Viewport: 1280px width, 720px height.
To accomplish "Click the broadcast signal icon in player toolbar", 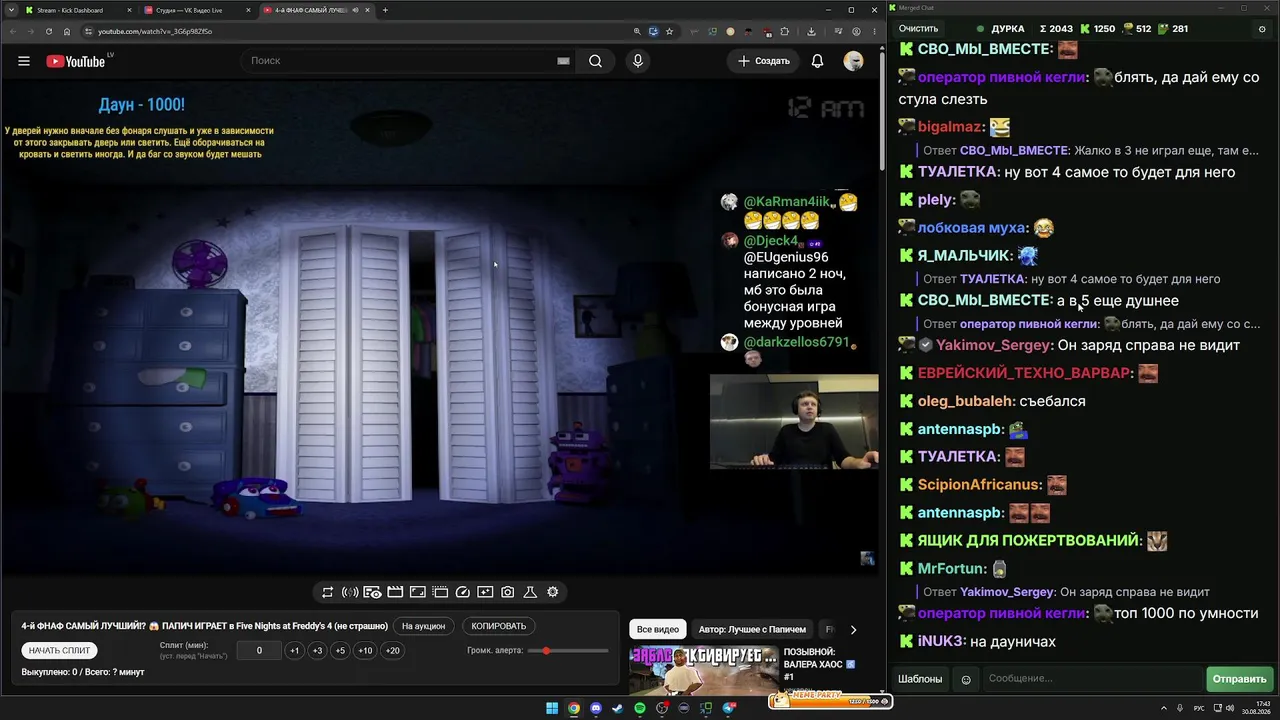I will pyautogui.click(x=350, y=592).
